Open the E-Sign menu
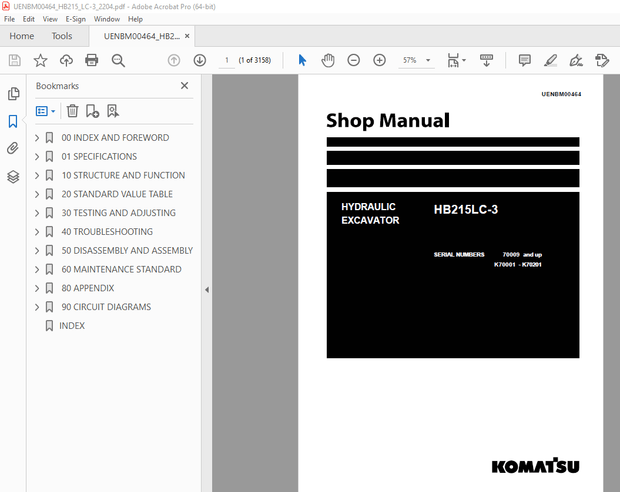The height and width of the screenshot is (492, 620). pos(76,19)
